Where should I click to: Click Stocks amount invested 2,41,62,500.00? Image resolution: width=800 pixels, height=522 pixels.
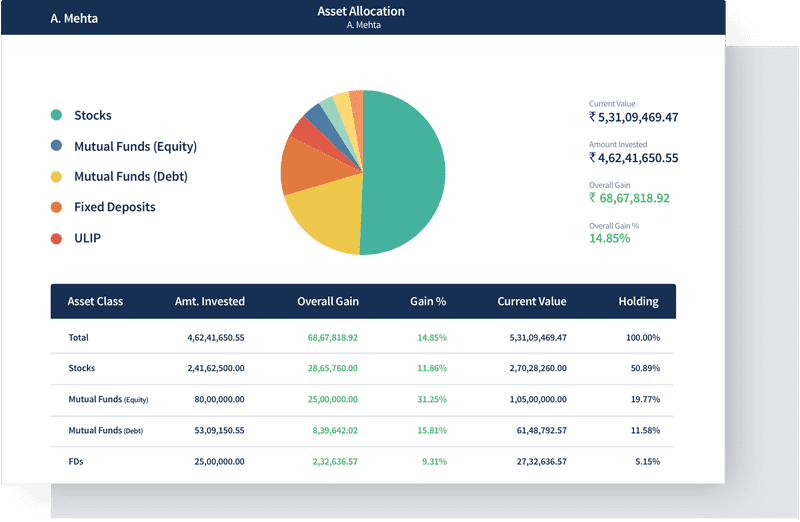pos(216,368)
